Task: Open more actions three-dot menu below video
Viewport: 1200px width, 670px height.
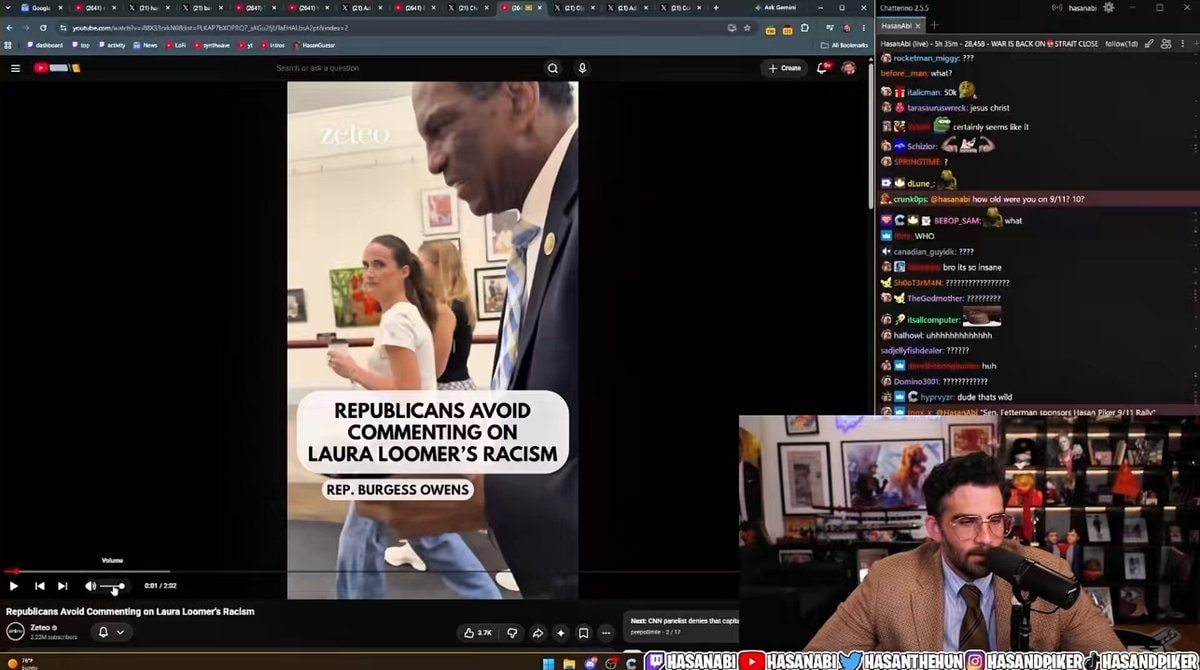Action: point(606,633)
